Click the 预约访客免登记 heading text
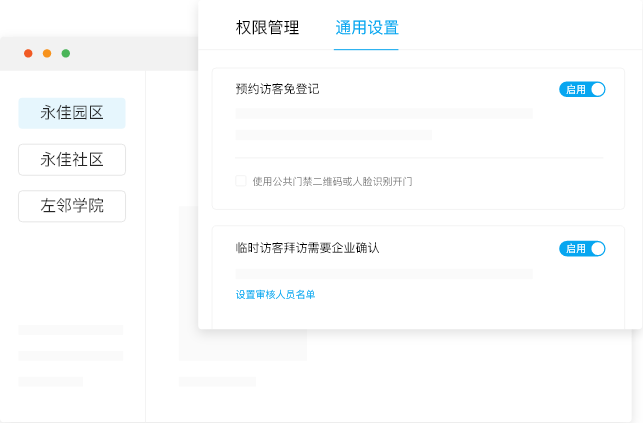This screenshot has width=643, height=423. coord(277,89)
